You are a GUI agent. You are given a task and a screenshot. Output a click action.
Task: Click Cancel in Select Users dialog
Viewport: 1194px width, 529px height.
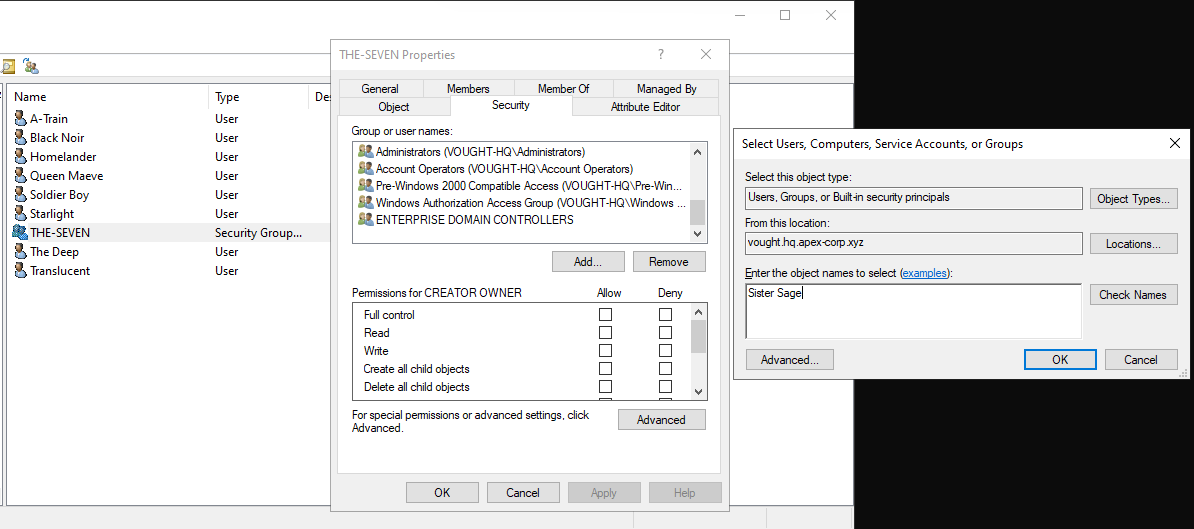pyautogui.click(x=1141, y=359)
